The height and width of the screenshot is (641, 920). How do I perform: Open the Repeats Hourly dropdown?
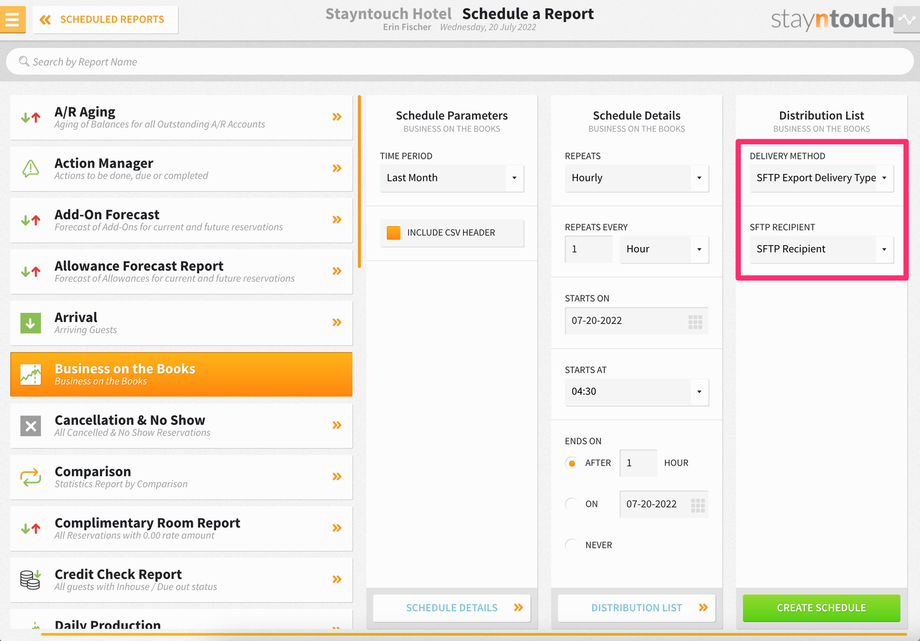tap(637, 178)
